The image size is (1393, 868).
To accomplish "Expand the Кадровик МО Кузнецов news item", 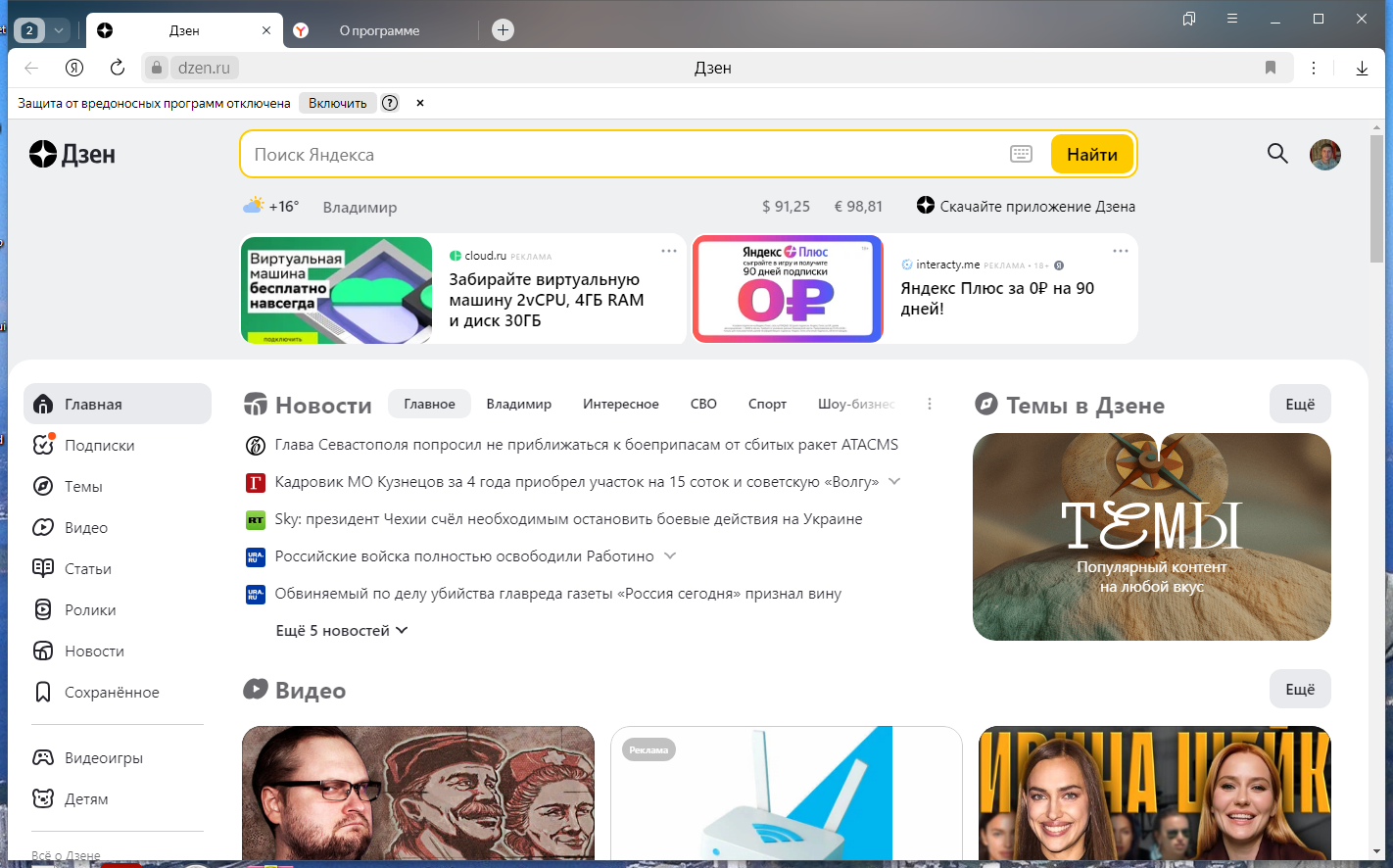I will coord(894,482).
